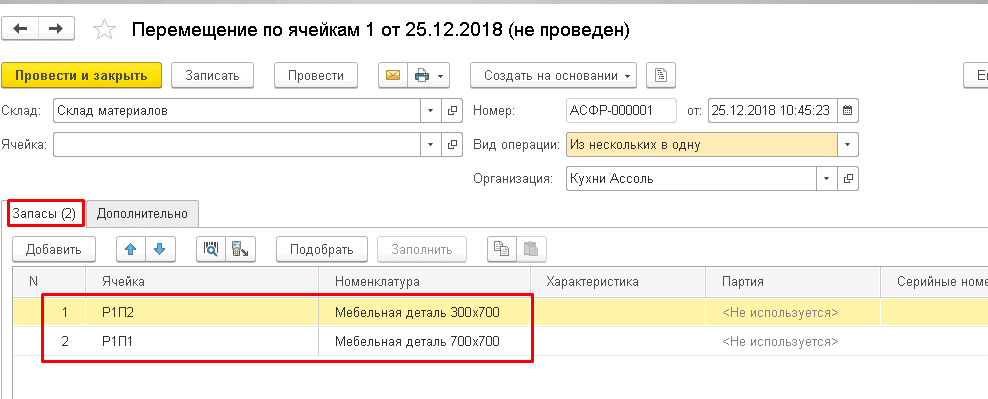Select Мебельная деталь 300x700 item
Viewport: 988px width, 399px height.
(x=424, y=312)
